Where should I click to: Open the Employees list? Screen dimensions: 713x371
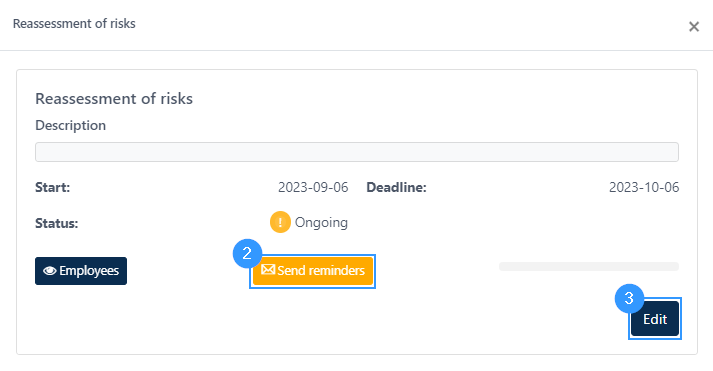tap(81, 271)
